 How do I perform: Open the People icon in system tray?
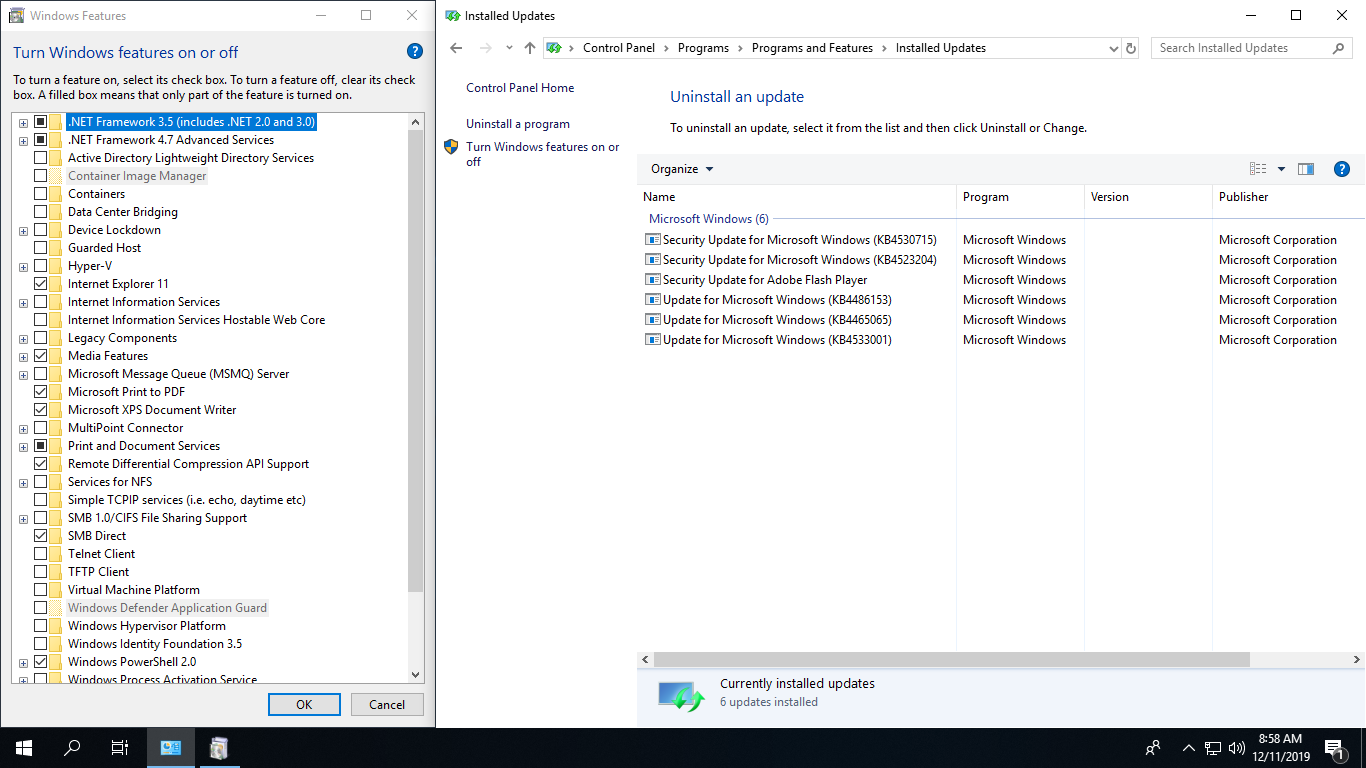(x=1153, y=747)
